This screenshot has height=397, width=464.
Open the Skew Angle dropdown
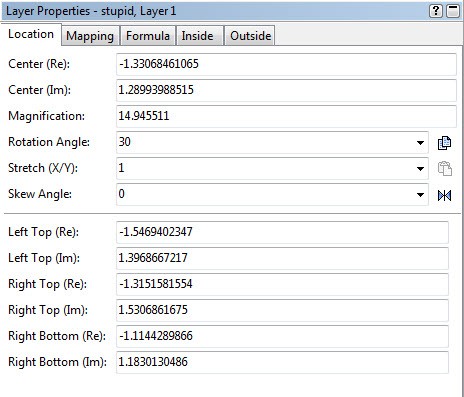coord(420,194)
